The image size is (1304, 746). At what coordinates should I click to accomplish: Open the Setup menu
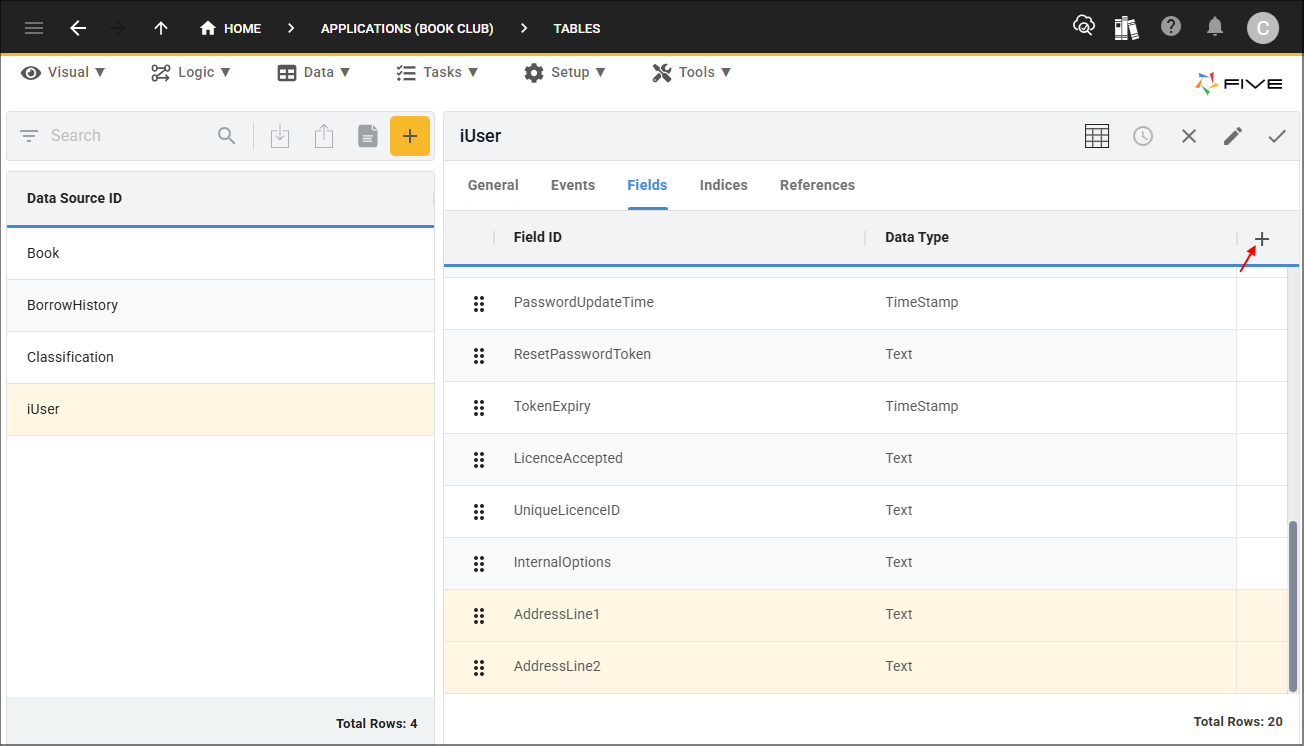coord(565,72)
